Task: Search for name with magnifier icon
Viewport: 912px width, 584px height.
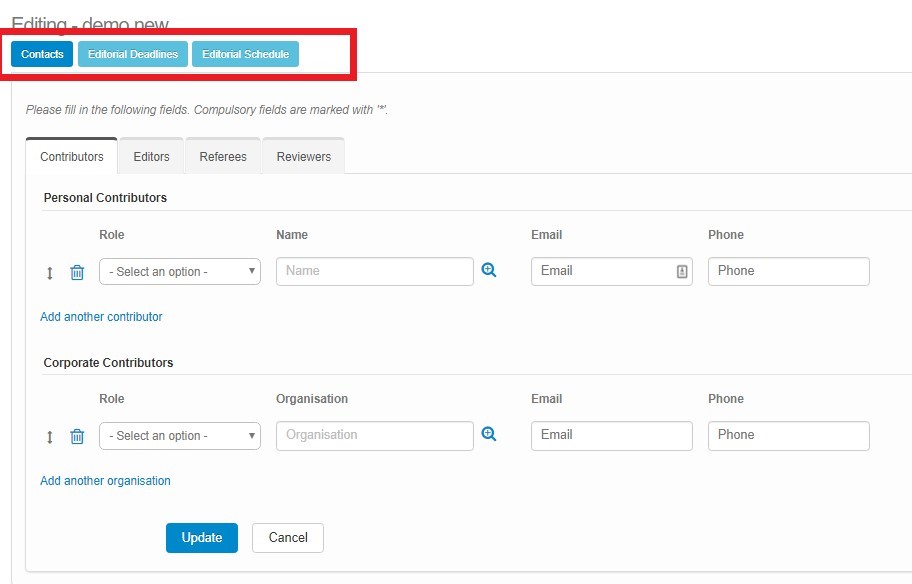Action: coord(489,270)
